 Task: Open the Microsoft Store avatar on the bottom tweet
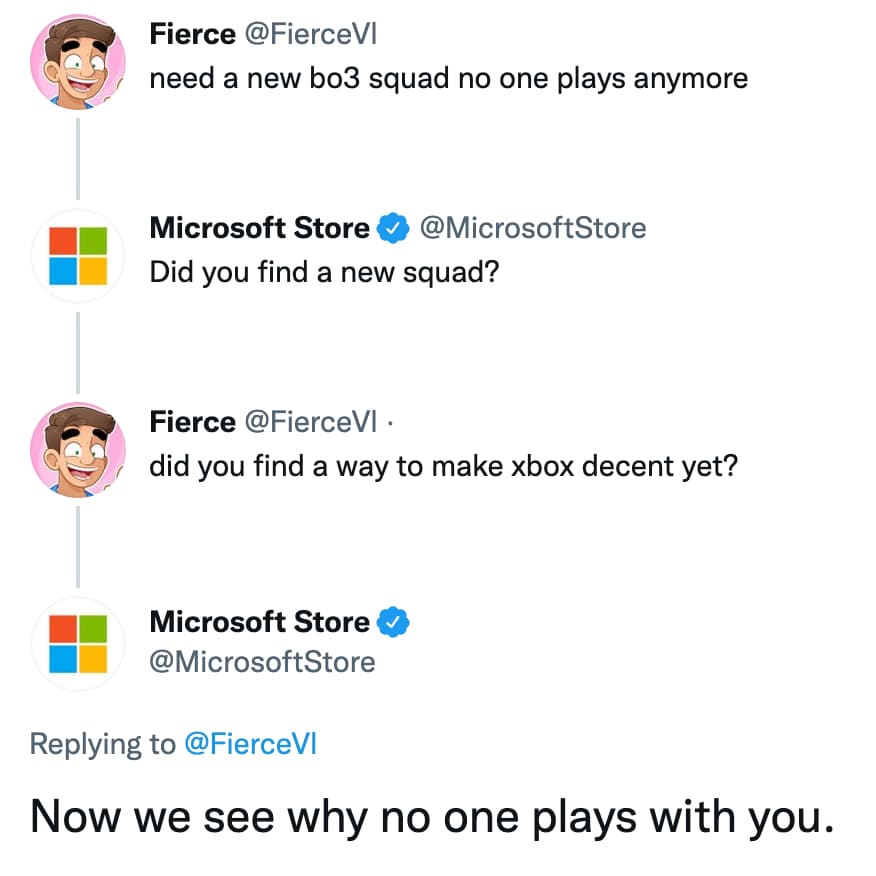pos(78,643)
